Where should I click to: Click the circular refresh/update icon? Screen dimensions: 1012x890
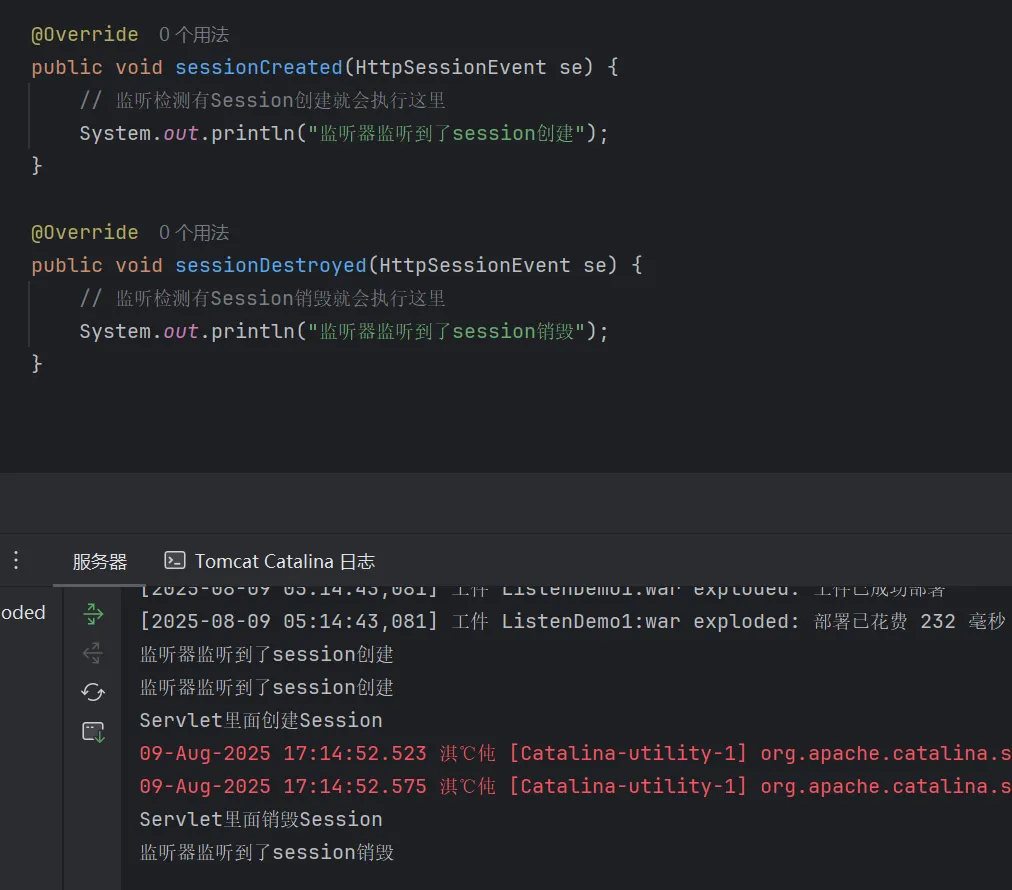pos(93,692)
